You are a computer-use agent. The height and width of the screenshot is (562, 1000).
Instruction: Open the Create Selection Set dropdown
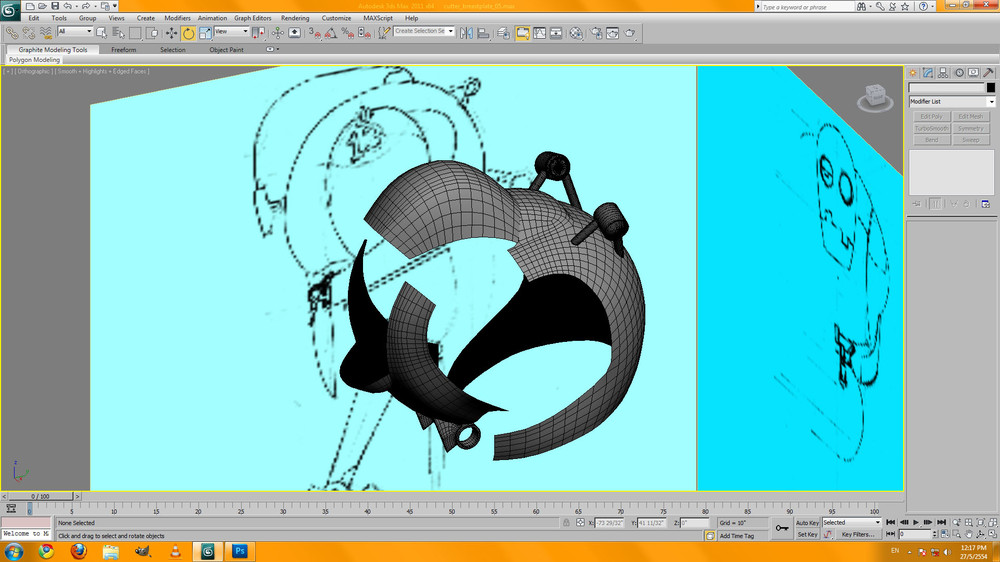424,32
